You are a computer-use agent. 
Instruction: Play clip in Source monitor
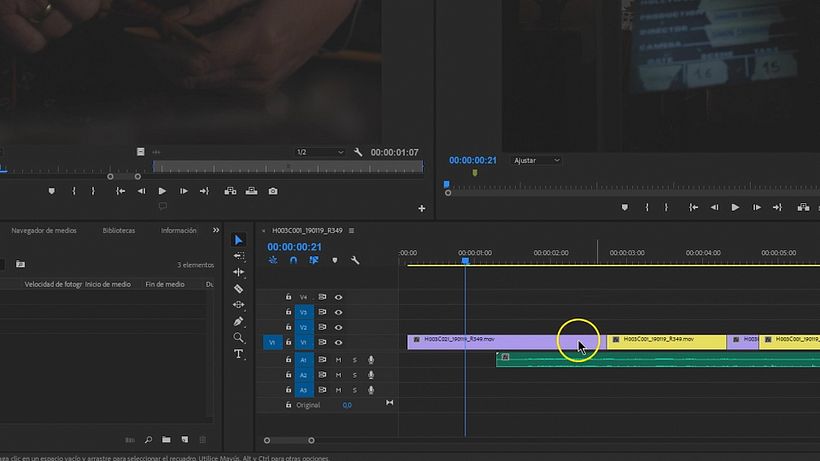point(162,191)
